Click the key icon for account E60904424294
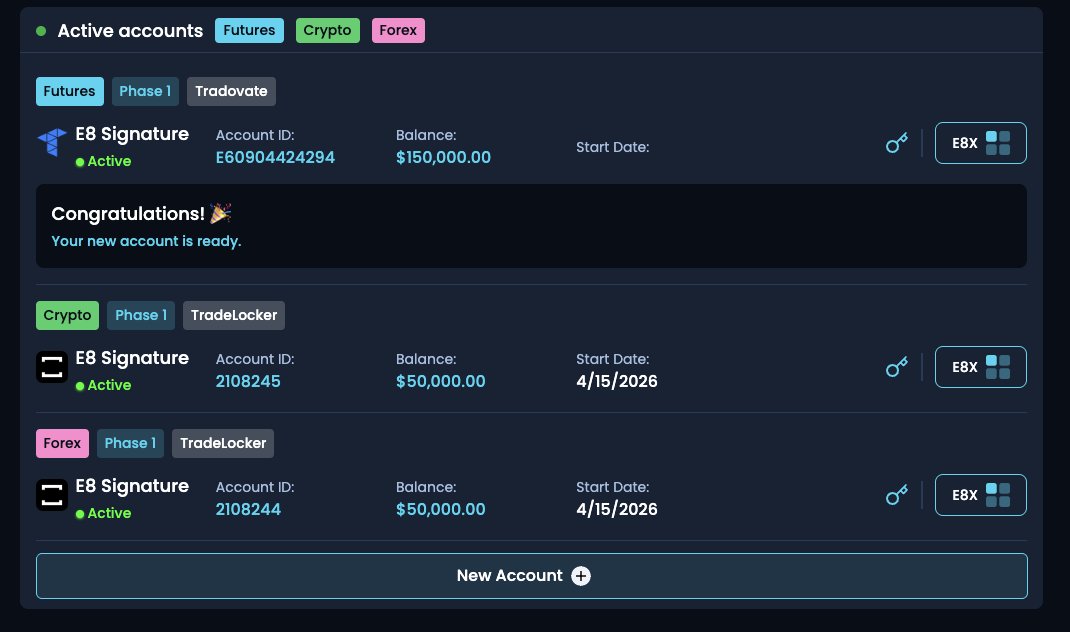1070x632 pixels. (897, 143)
